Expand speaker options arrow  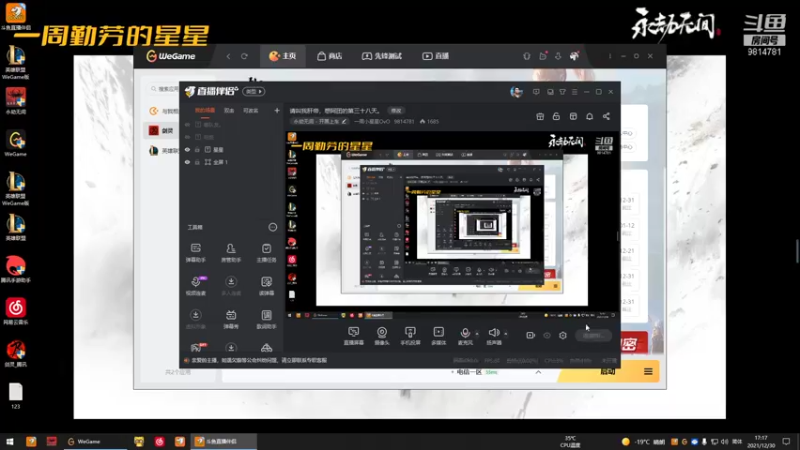(506, 334)
